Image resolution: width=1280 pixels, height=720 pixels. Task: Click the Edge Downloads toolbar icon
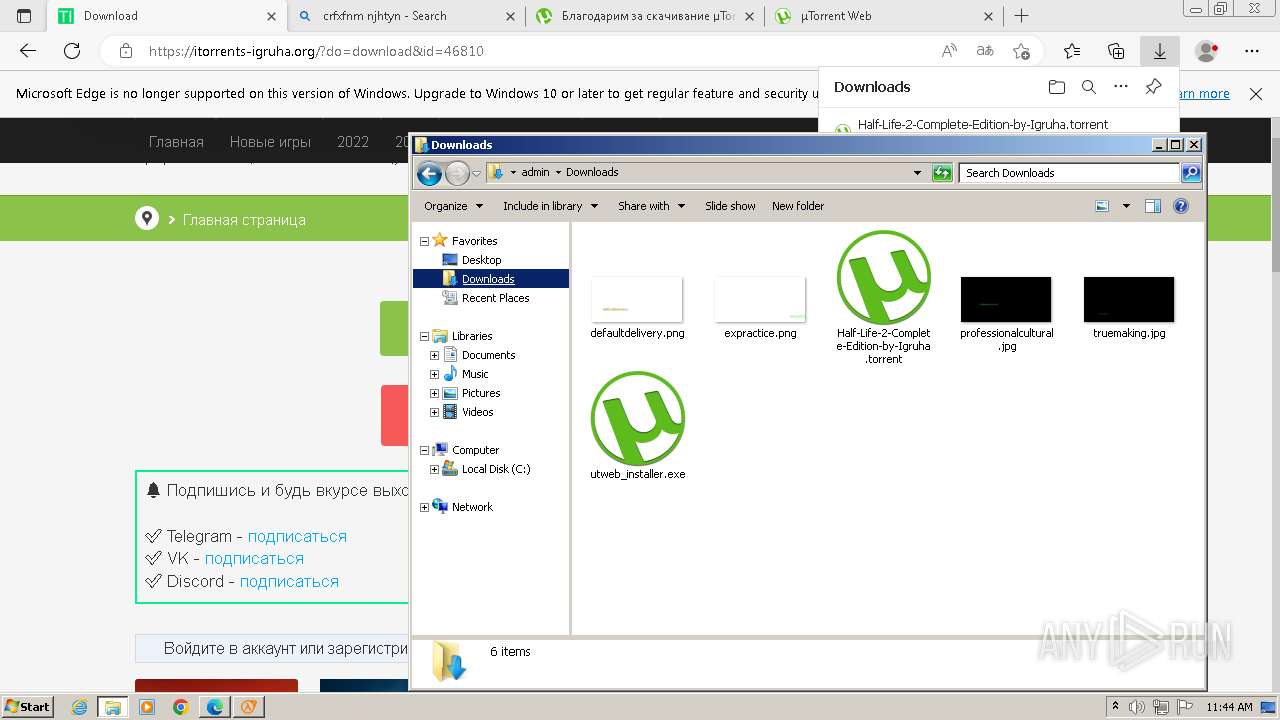[1160, 51]
